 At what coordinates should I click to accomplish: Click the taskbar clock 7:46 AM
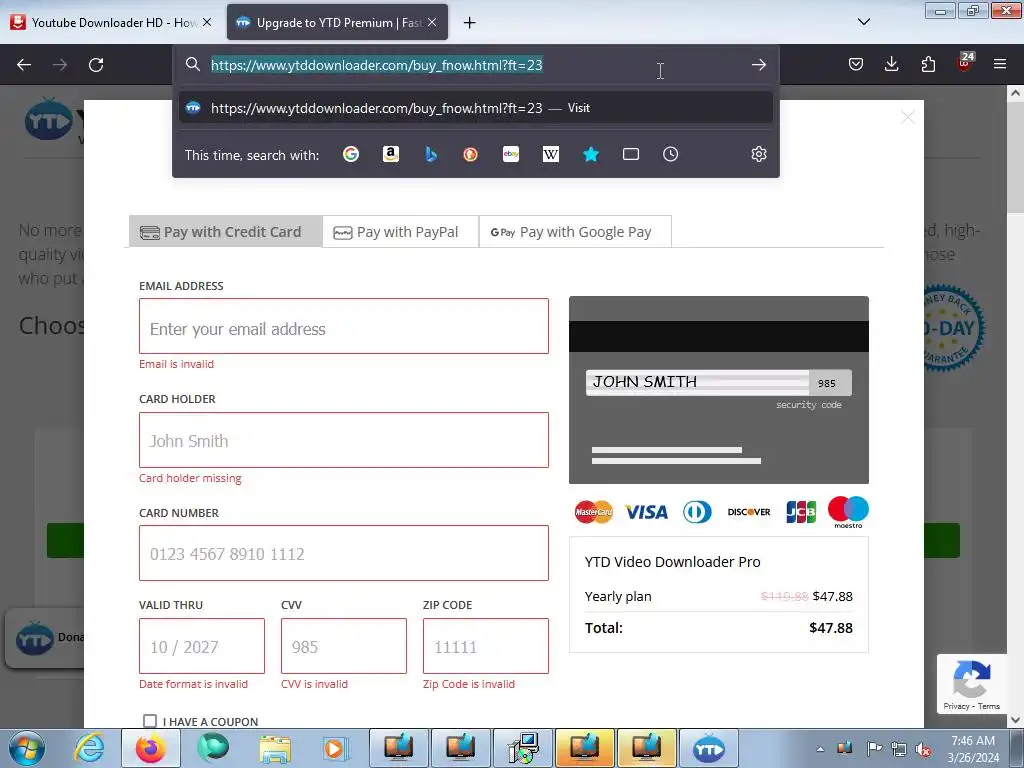click(x=973, y=741)
